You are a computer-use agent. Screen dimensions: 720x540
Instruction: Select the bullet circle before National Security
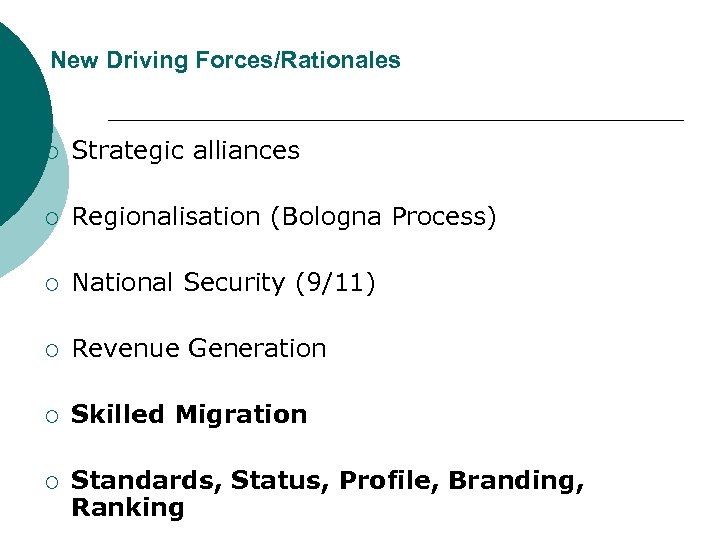53,284
